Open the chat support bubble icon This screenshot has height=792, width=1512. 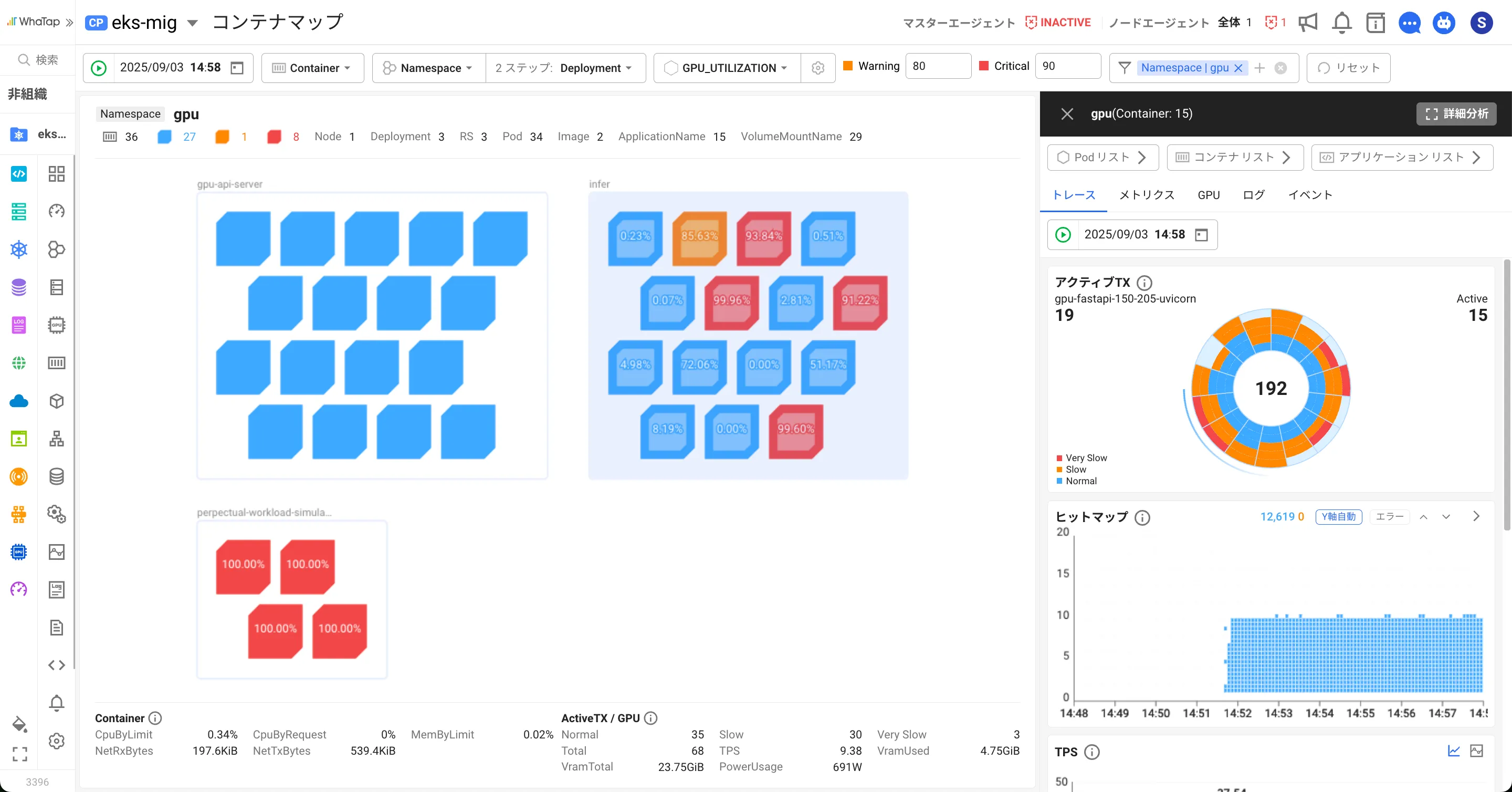point(1409,23)
